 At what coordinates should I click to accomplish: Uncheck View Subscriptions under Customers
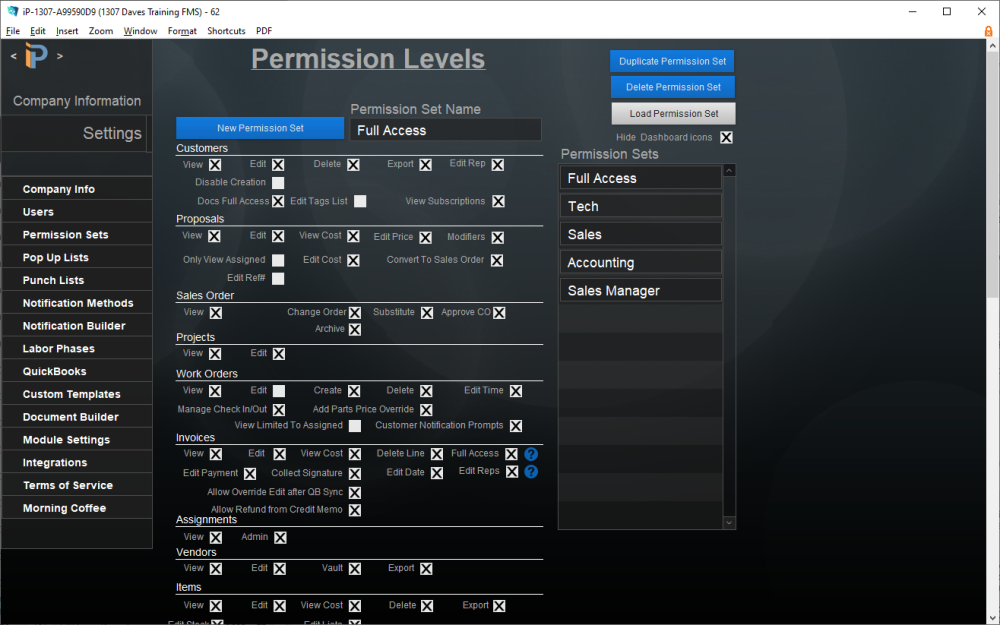497,201
